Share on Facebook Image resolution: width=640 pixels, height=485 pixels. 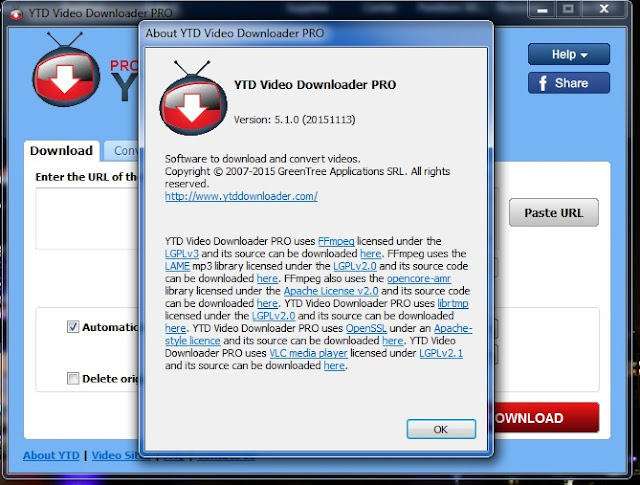(x=569, y=83)
